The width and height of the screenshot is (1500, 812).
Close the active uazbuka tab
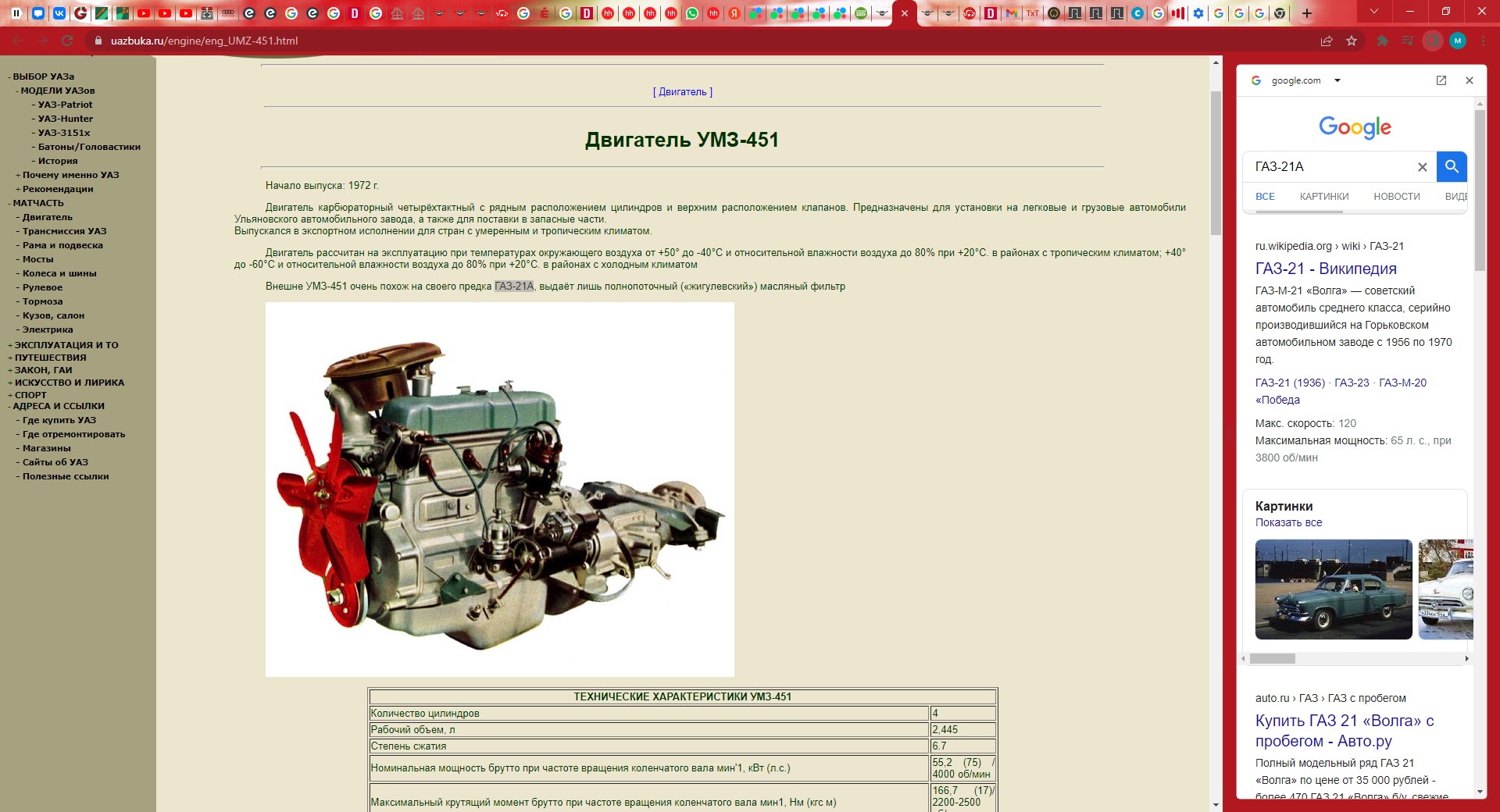click(x=905, y=13)
